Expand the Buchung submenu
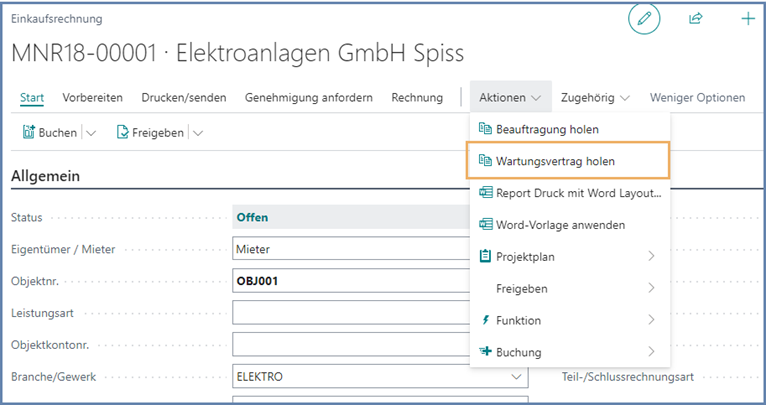 [x=651, y=352]
